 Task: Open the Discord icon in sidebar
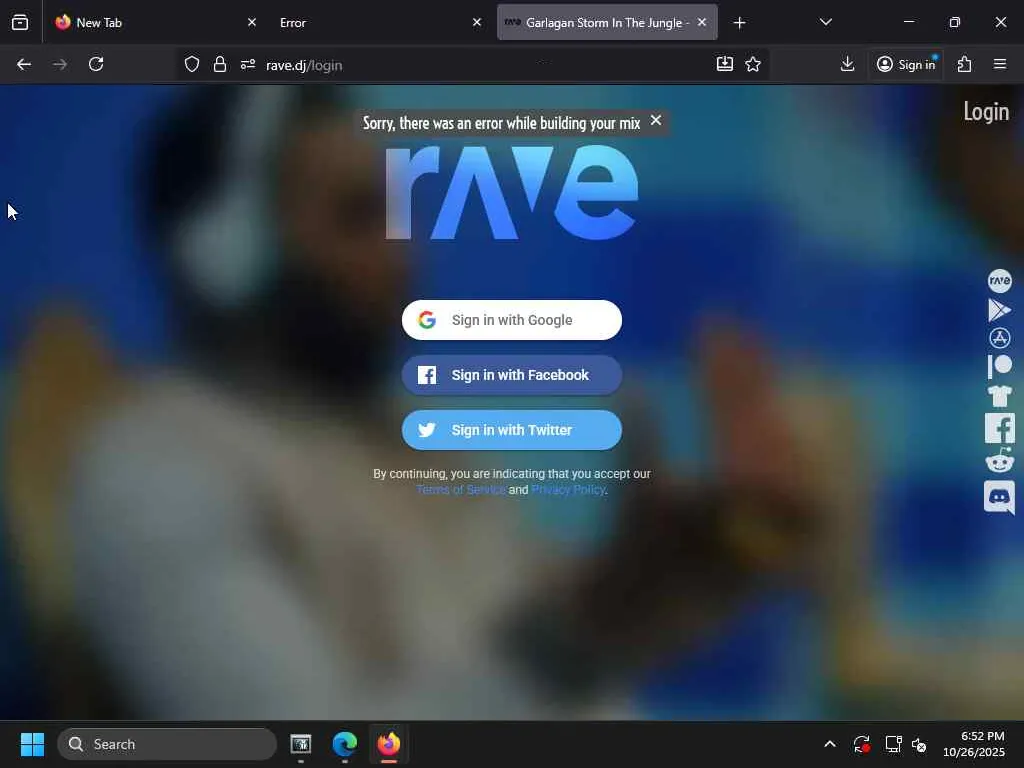(1000, 498)
